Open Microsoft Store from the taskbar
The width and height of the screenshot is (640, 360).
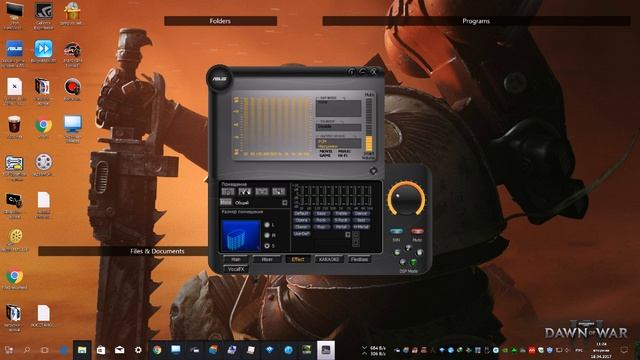coord(101,350)
